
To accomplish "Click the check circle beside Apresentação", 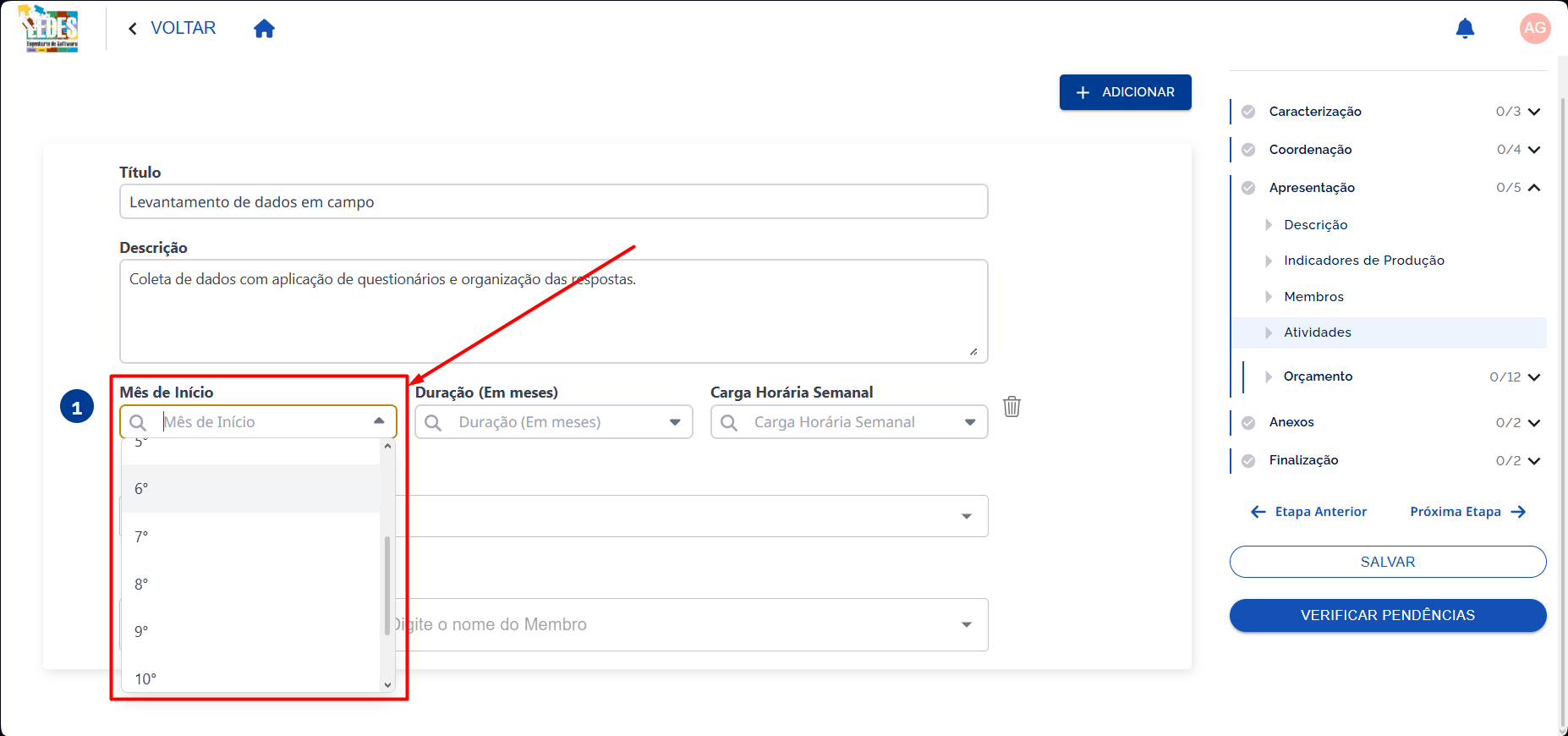I will click(1248, 188).
